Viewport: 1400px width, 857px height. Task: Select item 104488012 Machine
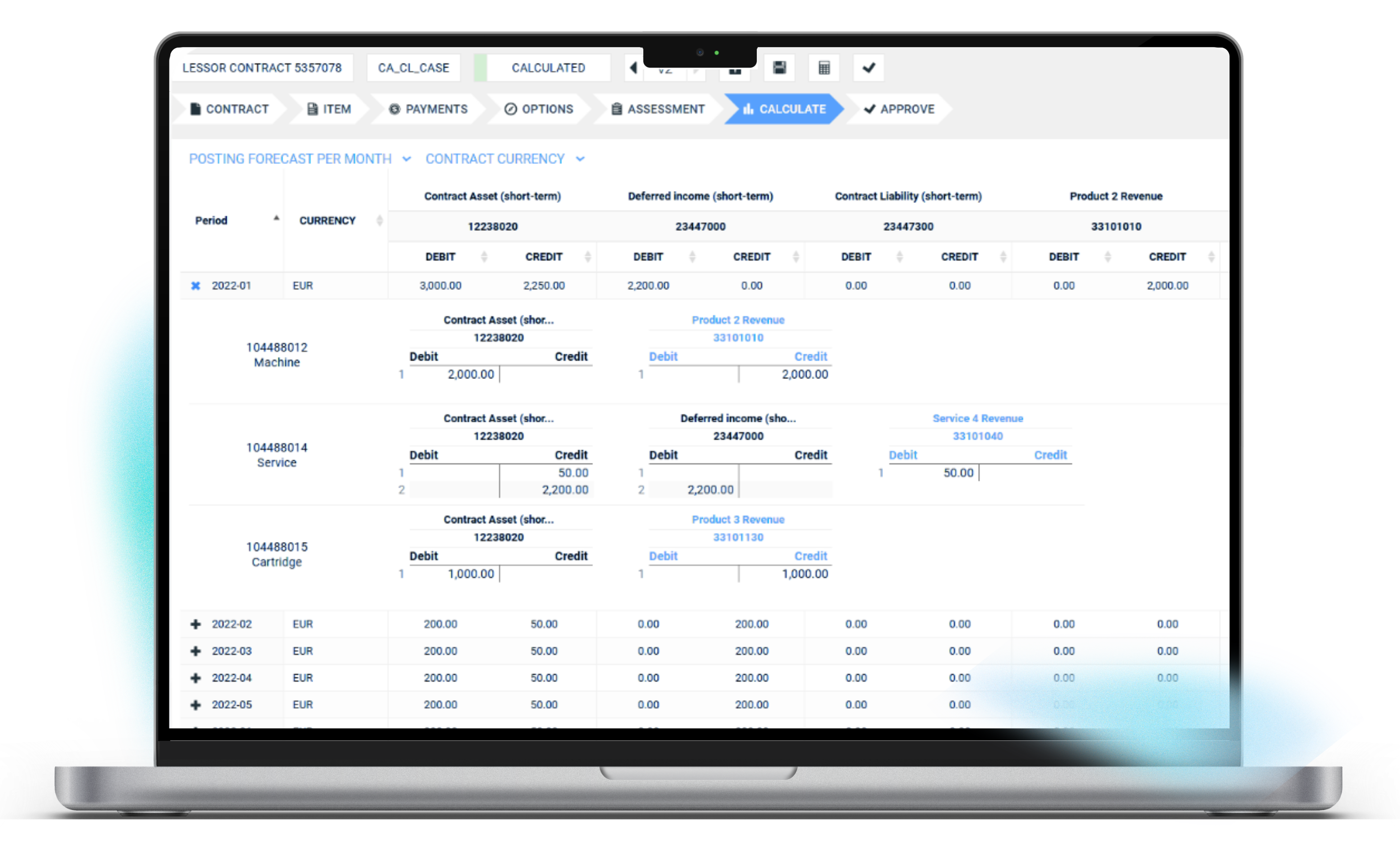tap(277, 355)
